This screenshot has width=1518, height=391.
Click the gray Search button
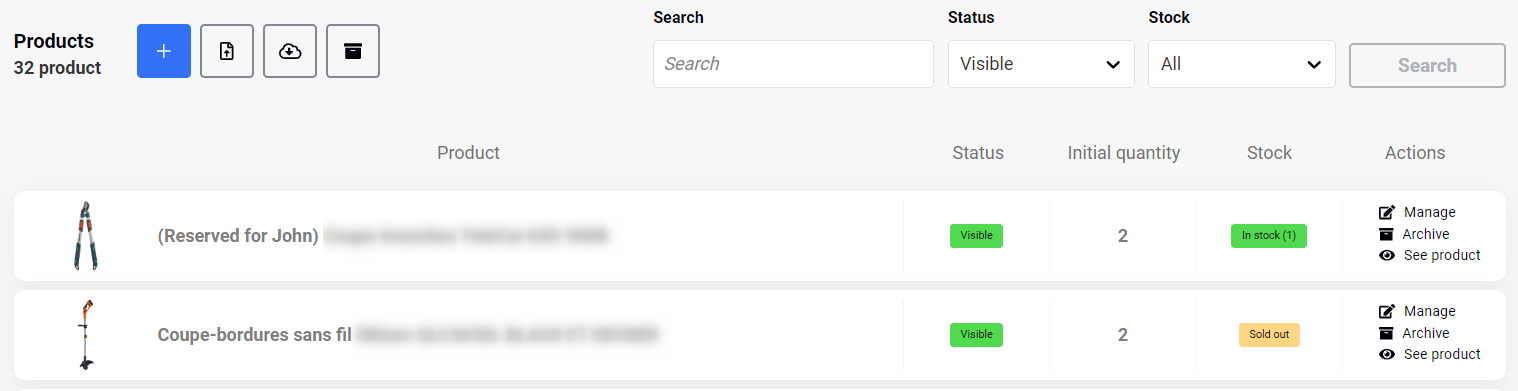click(x=1427, y=65)
